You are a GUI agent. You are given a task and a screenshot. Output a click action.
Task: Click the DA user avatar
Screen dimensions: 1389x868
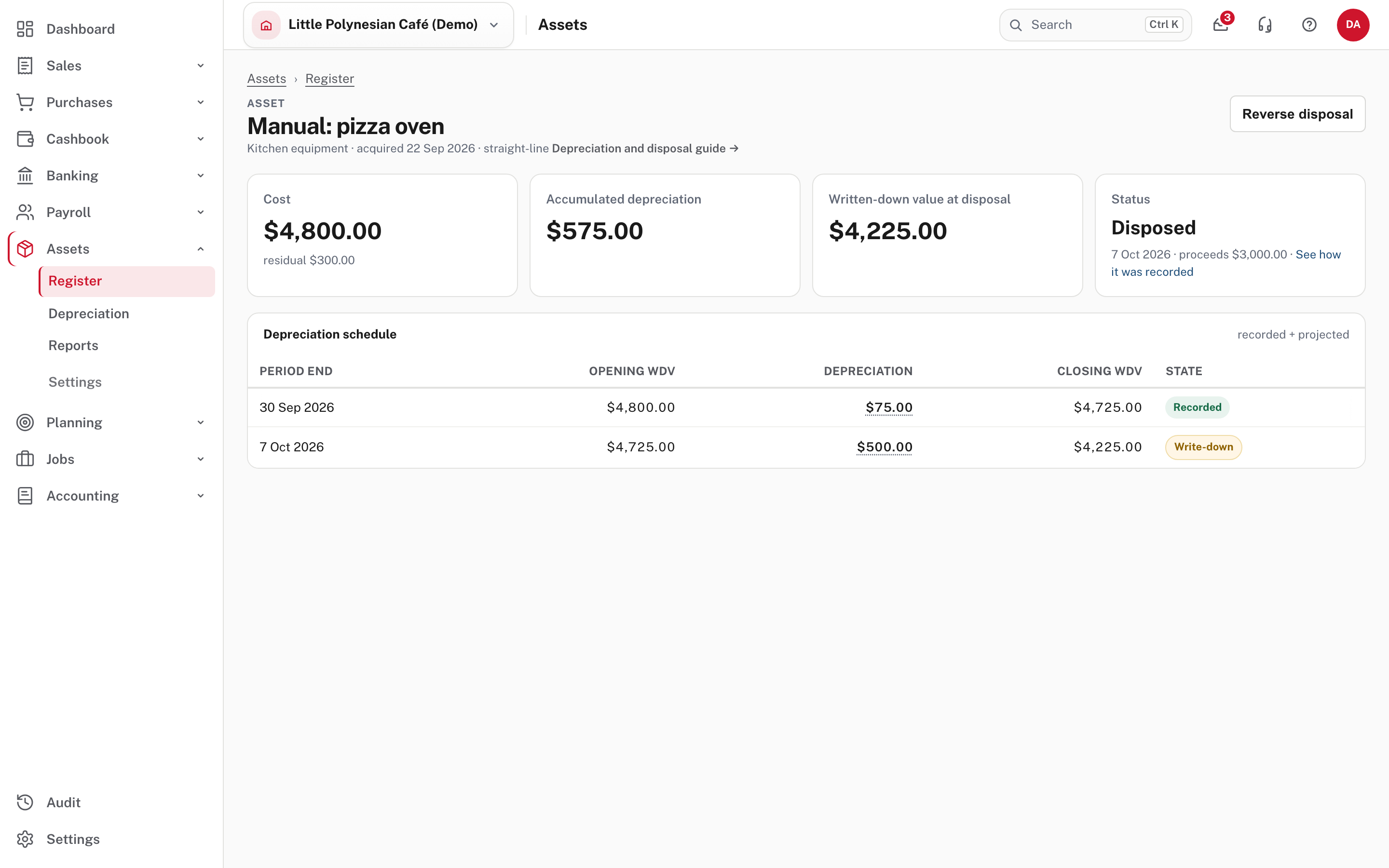1353,25
